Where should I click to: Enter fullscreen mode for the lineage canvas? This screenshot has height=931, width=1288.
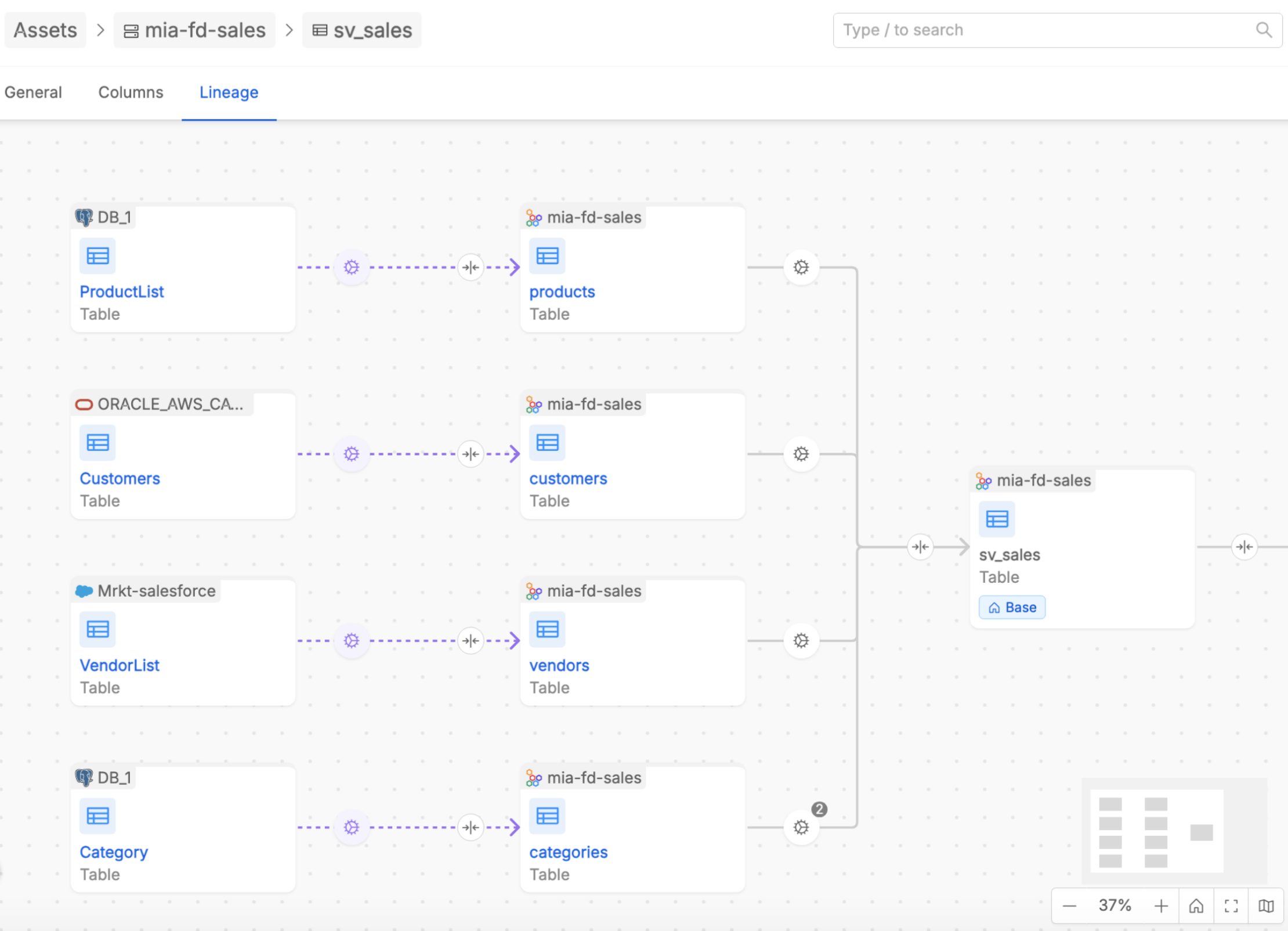1231,905
